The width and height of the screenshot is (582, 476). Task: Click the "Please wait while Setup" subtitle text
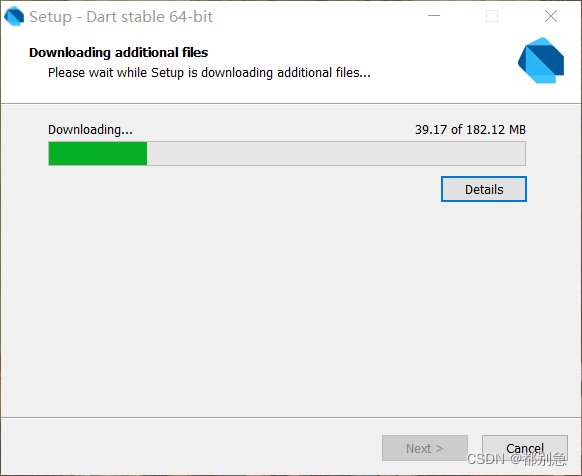116,72
